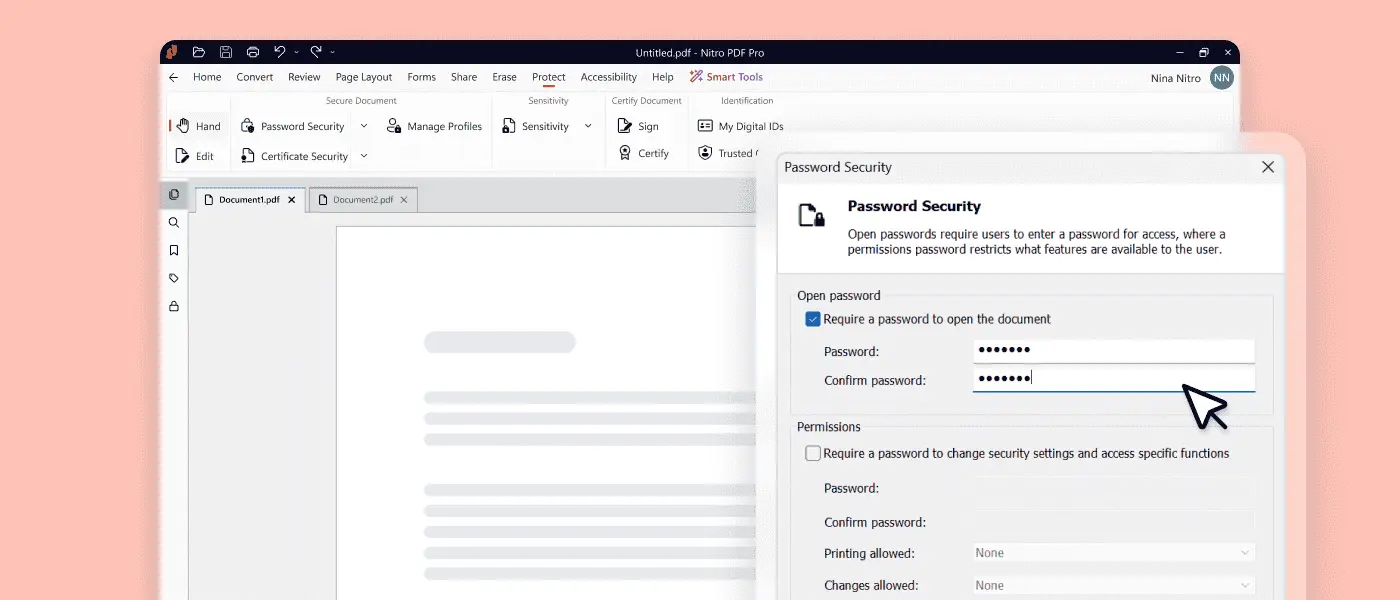
Task: Show the Pages panel in sidebar
Action: point(174,195)
